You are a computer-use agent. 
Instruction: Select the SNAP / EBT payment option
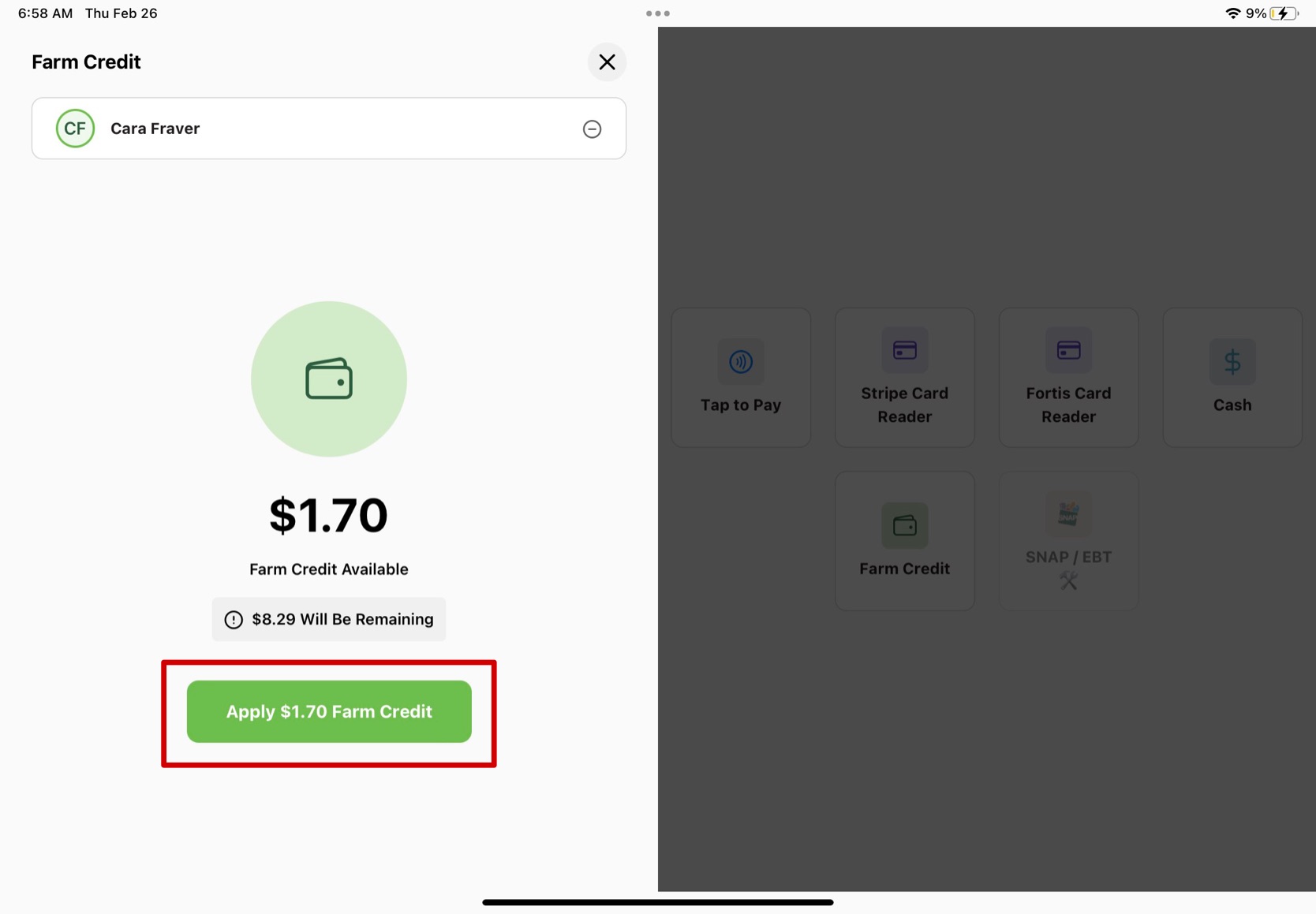click(1068, 541)
